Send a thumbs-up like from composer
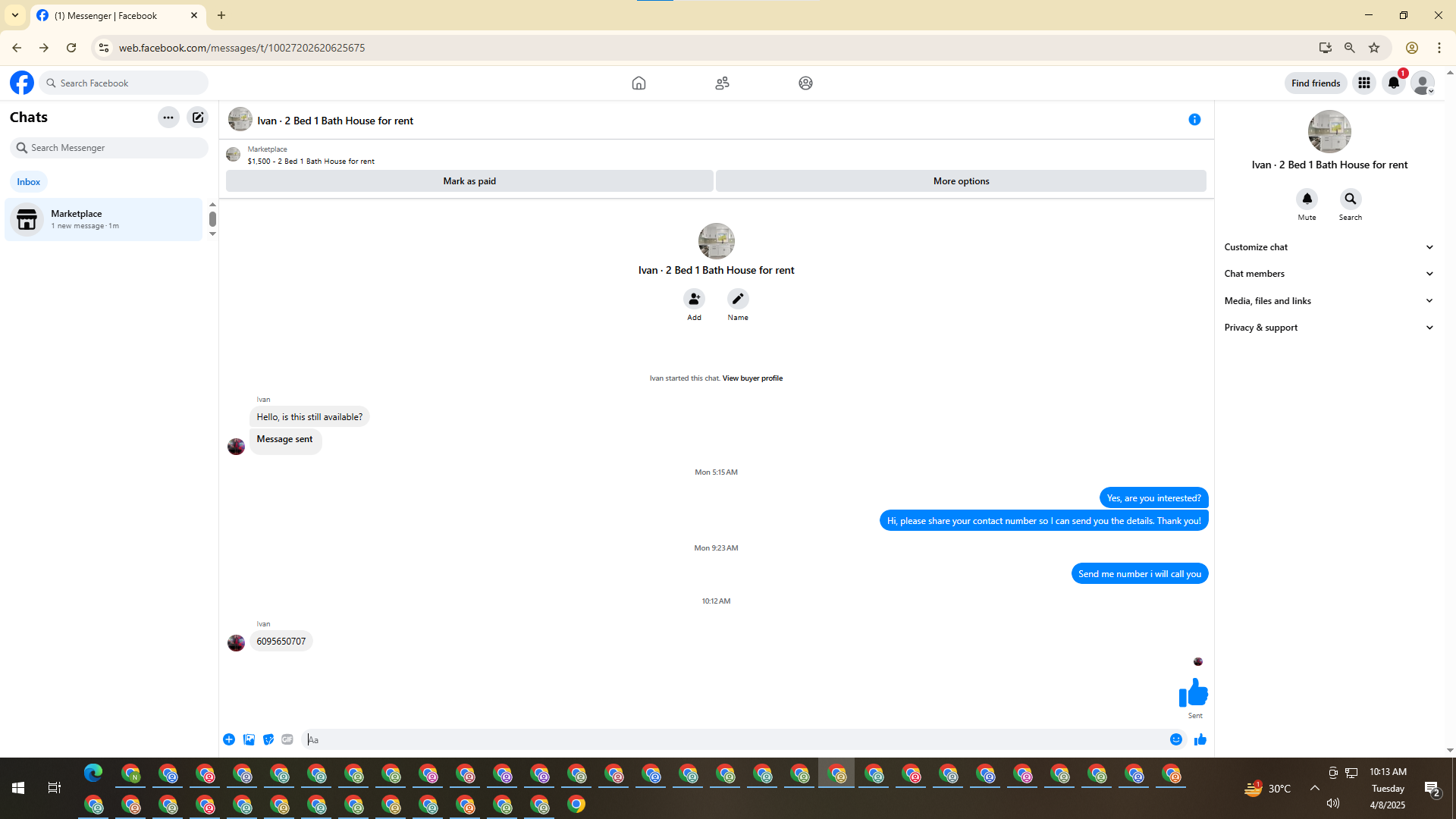The width and height of the screenshot is (1456, 819). 1200,739
